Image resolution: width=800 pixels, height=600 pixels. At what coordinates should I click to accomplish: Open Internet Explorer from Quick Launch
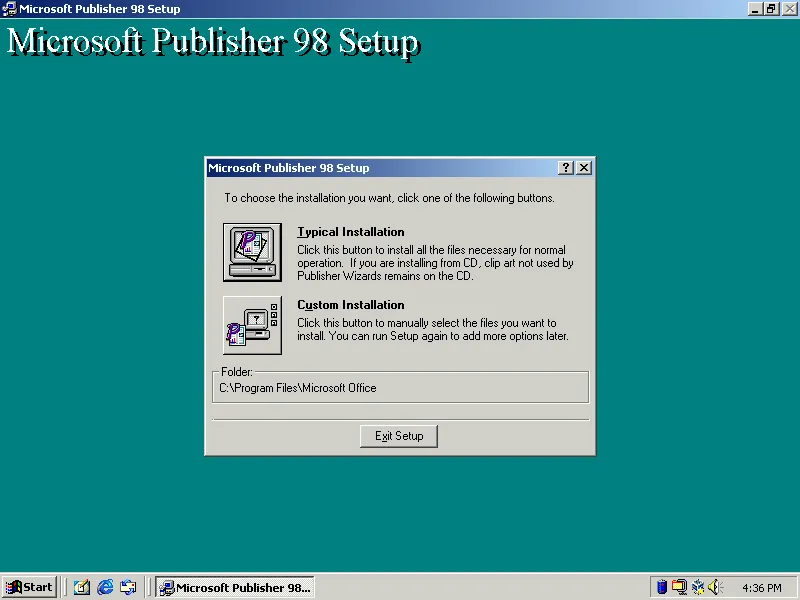click(x=105, y=587)
